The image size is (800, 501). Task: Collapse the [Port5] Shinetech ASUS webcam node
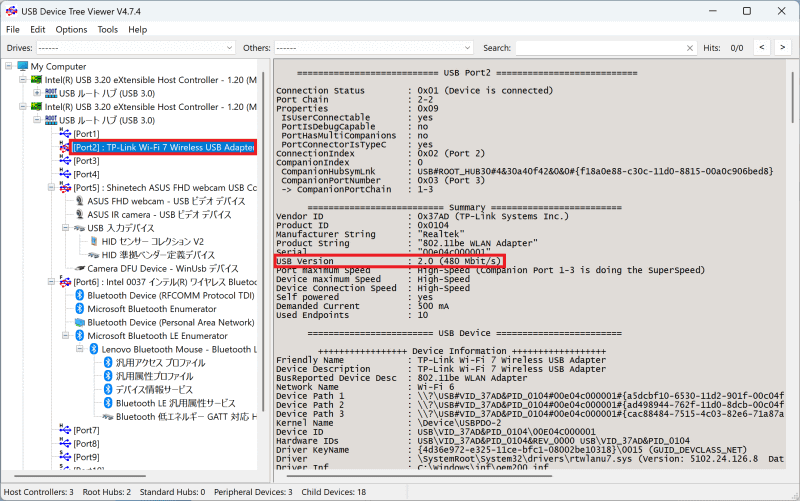pos(52,187)
